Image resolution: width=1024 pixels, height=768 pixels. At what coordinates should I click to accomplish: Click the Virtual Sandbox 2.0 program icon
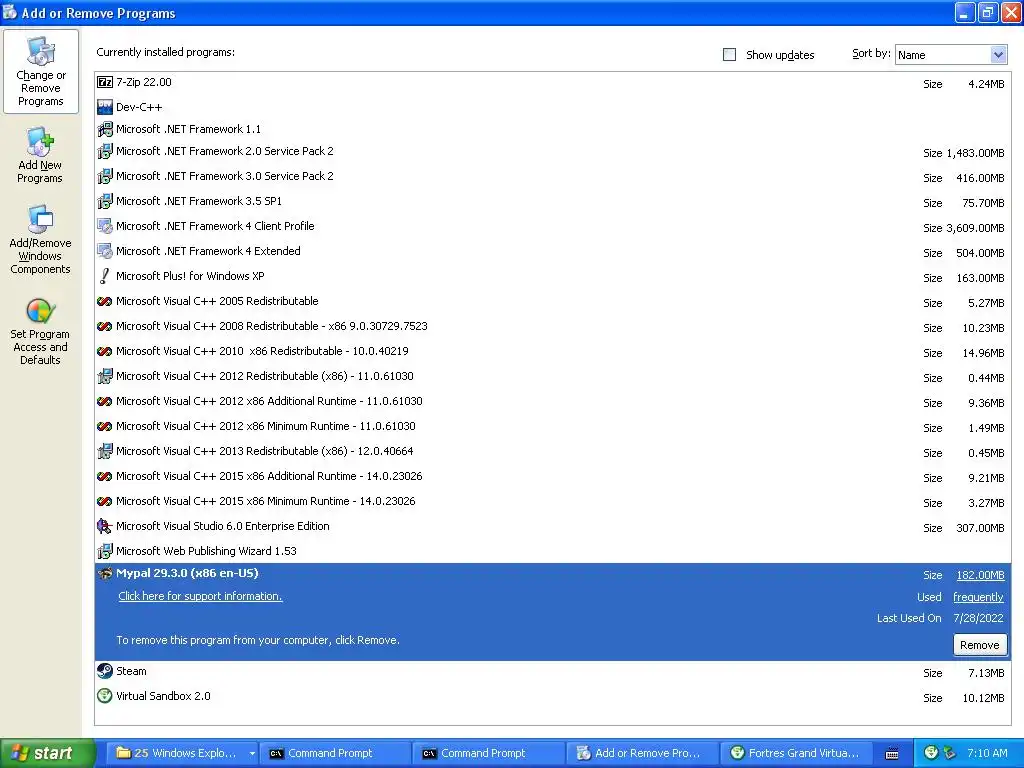[104, 696]
